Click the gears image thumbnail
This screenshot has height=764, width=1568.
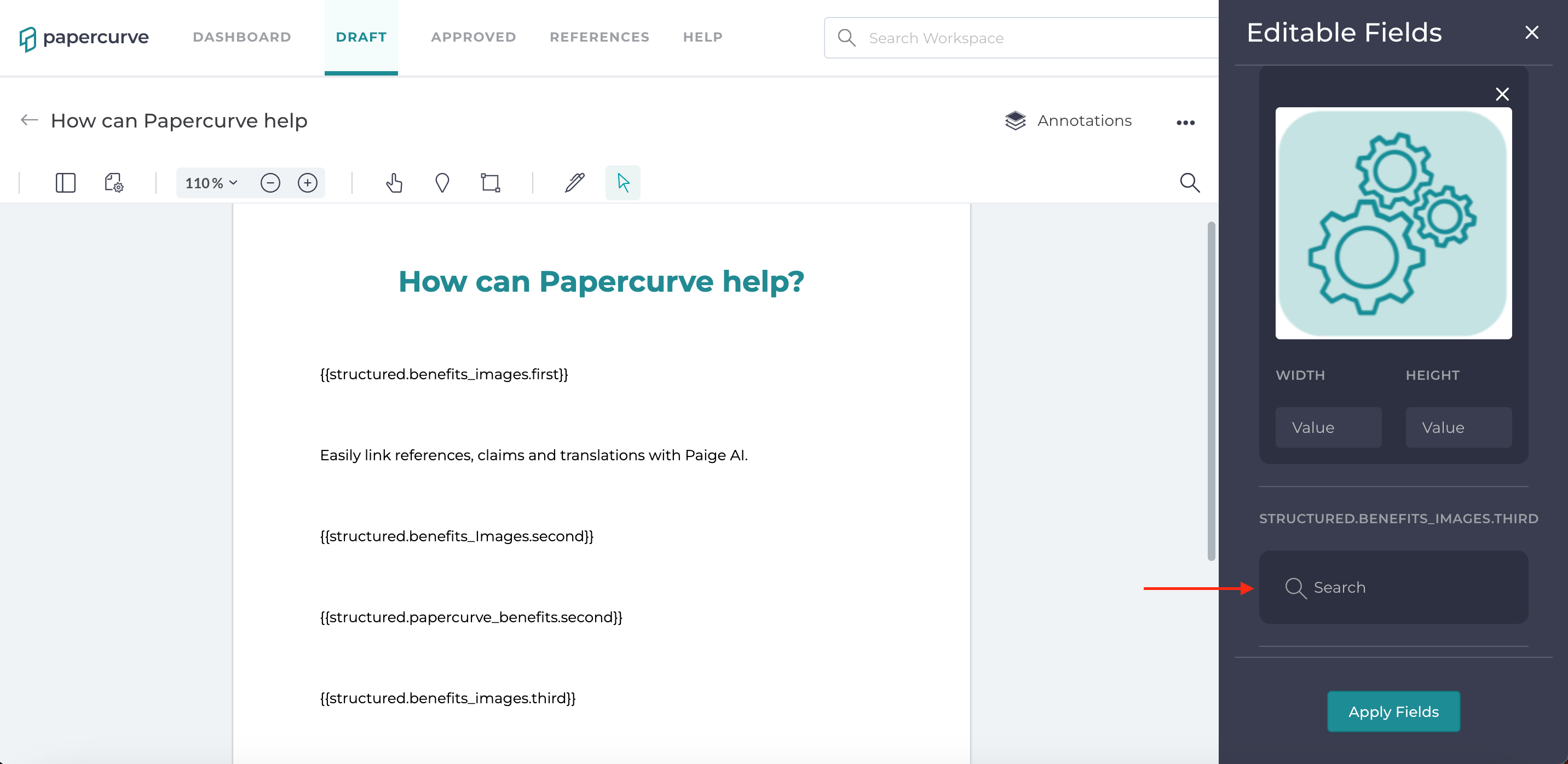pos(1393,223)
